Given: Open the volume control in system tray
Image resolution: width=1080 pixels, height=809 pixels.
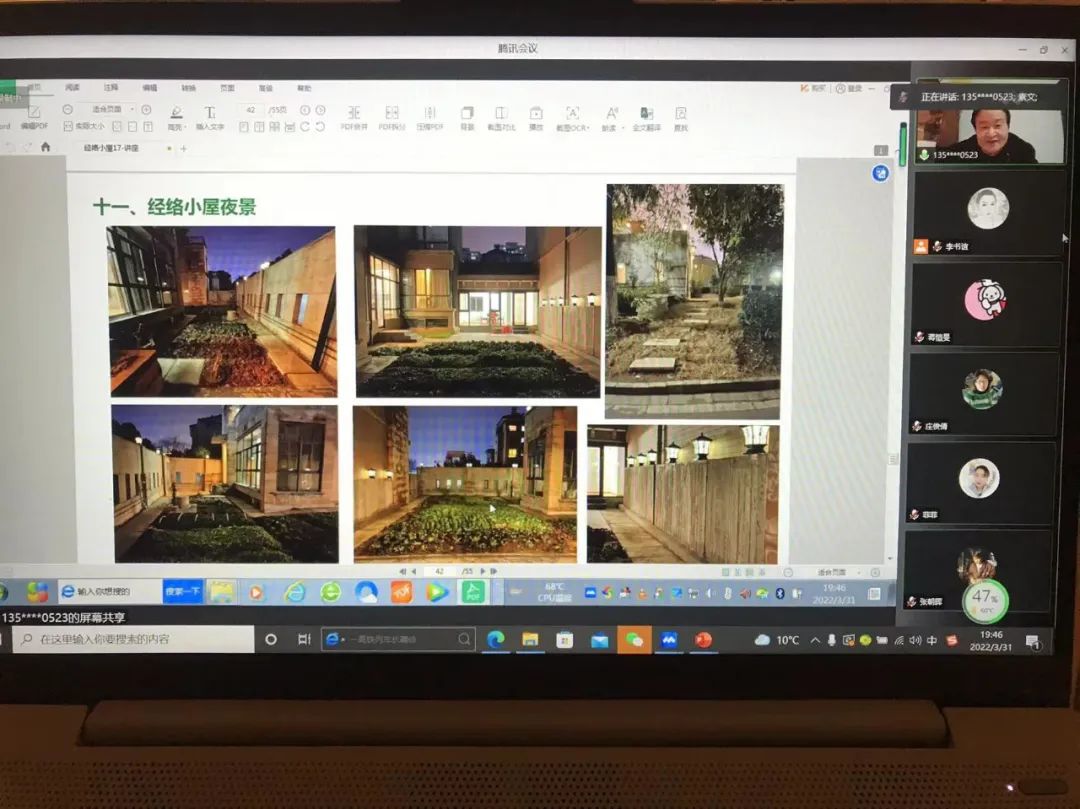Looking at the screenshot, I should click(915, 640).
